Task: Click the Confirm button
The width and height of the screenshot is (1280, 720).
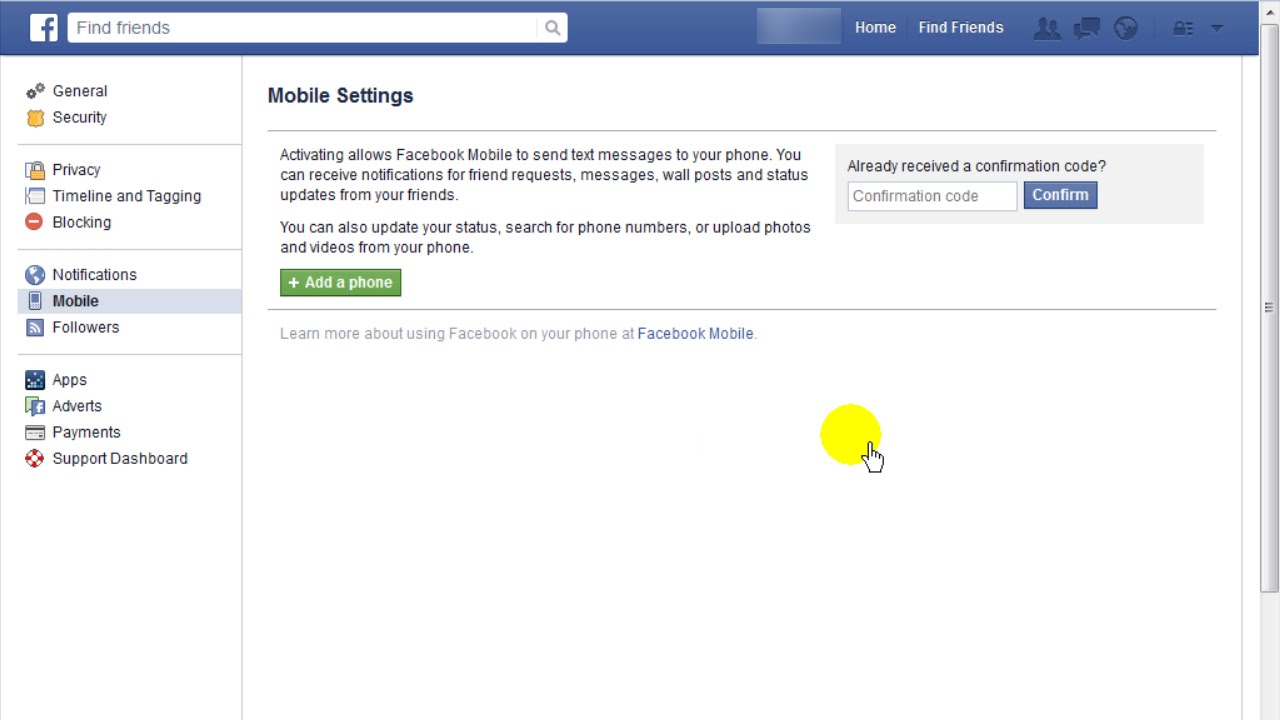Action: tap(1060, 195)
